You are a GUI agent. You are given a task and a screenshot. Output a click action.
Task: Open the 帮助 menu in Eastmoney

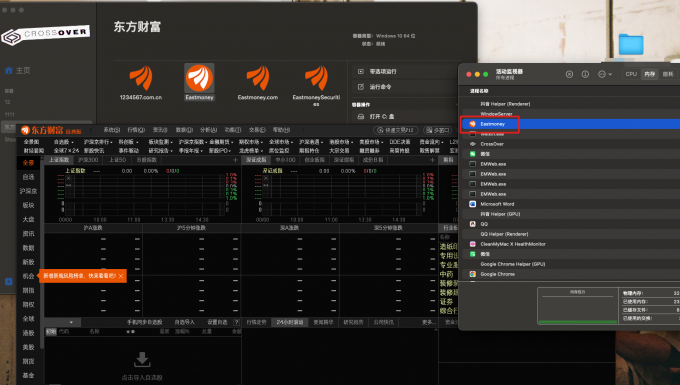(281, 130)
